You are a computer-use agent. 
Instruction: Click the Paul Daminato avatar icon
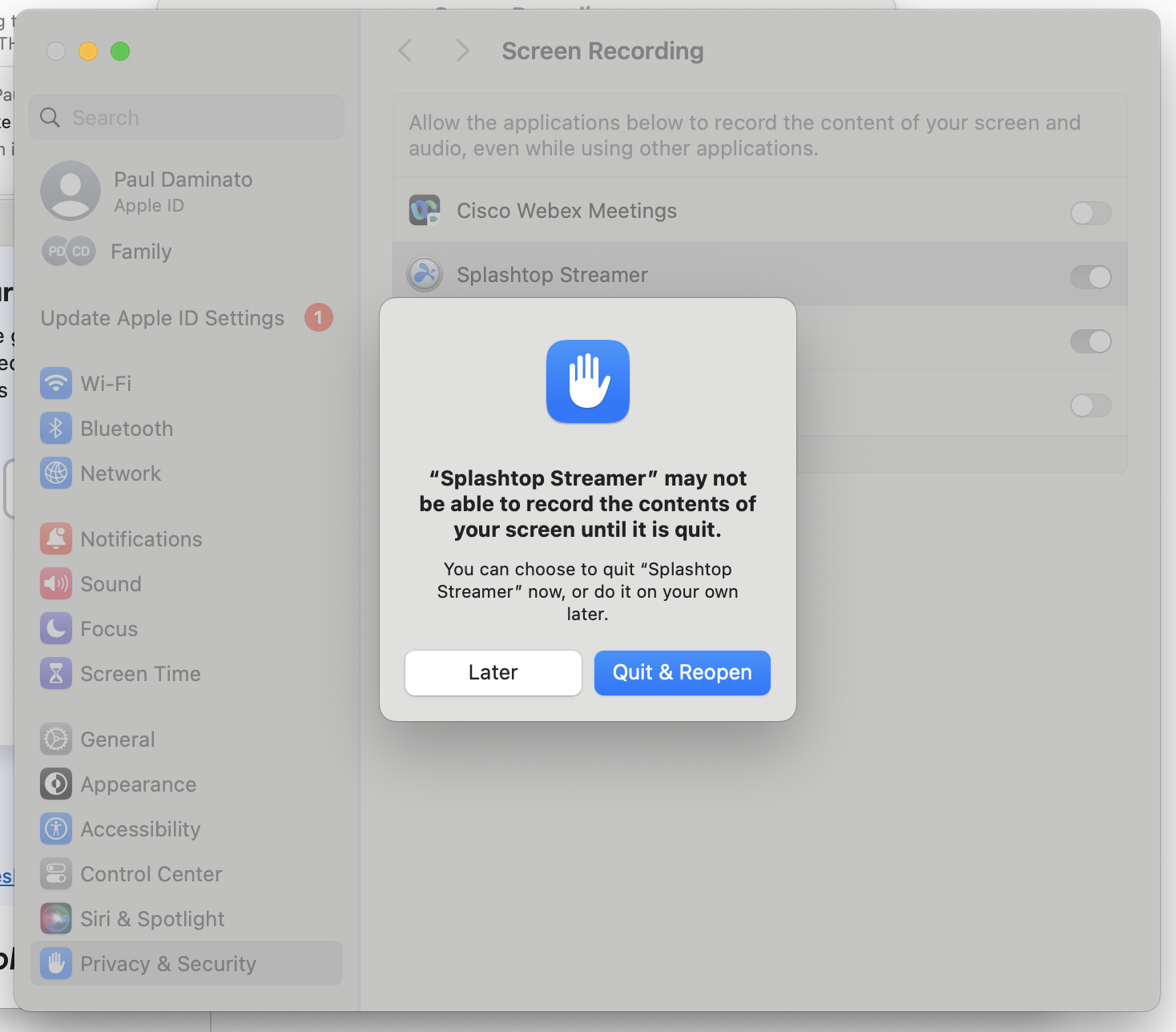(70, 191)
